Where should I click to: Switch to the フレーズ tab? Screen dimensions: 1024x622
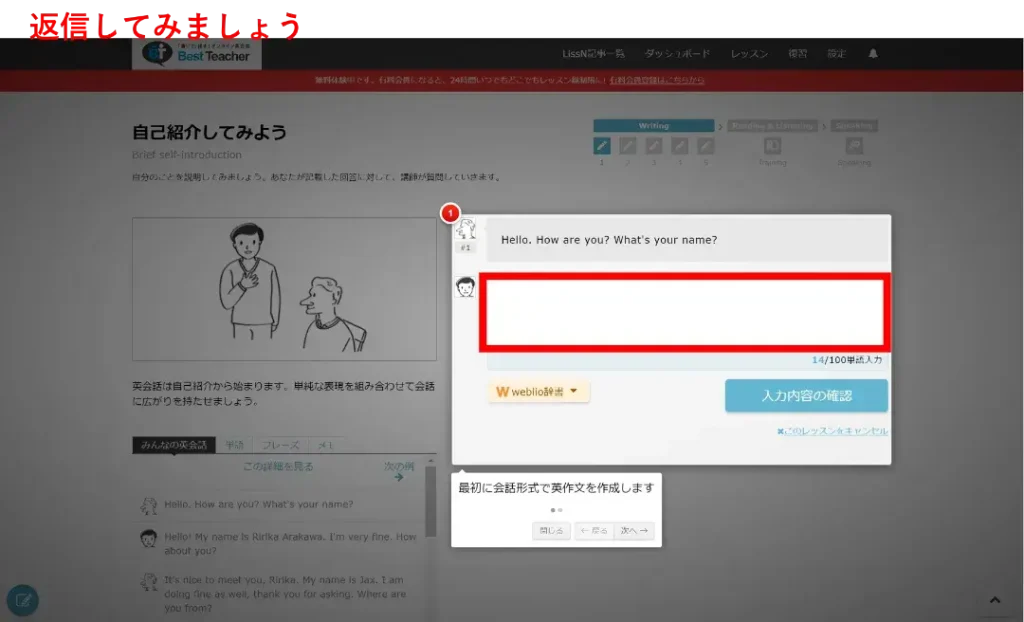click(280, 445)
